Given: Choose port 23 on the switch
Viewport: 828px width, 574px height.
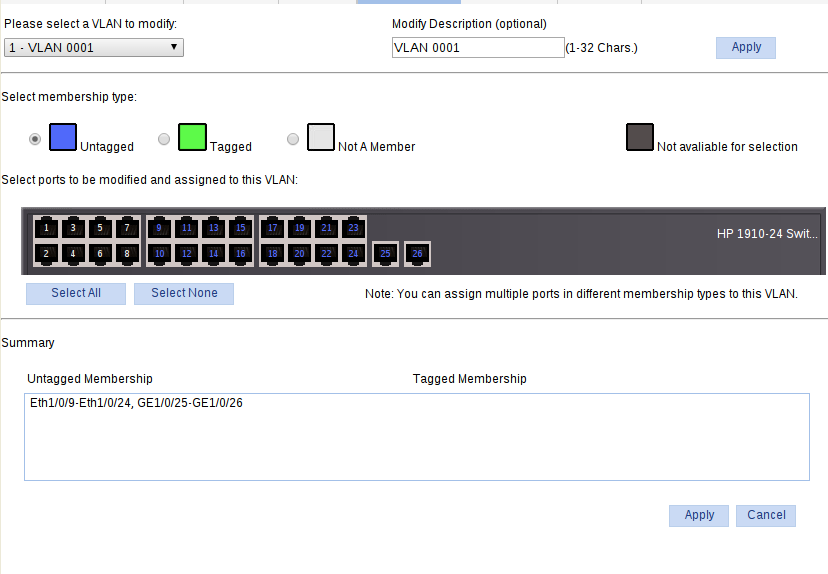Looking at the screenshot, I should coord(353,228).
